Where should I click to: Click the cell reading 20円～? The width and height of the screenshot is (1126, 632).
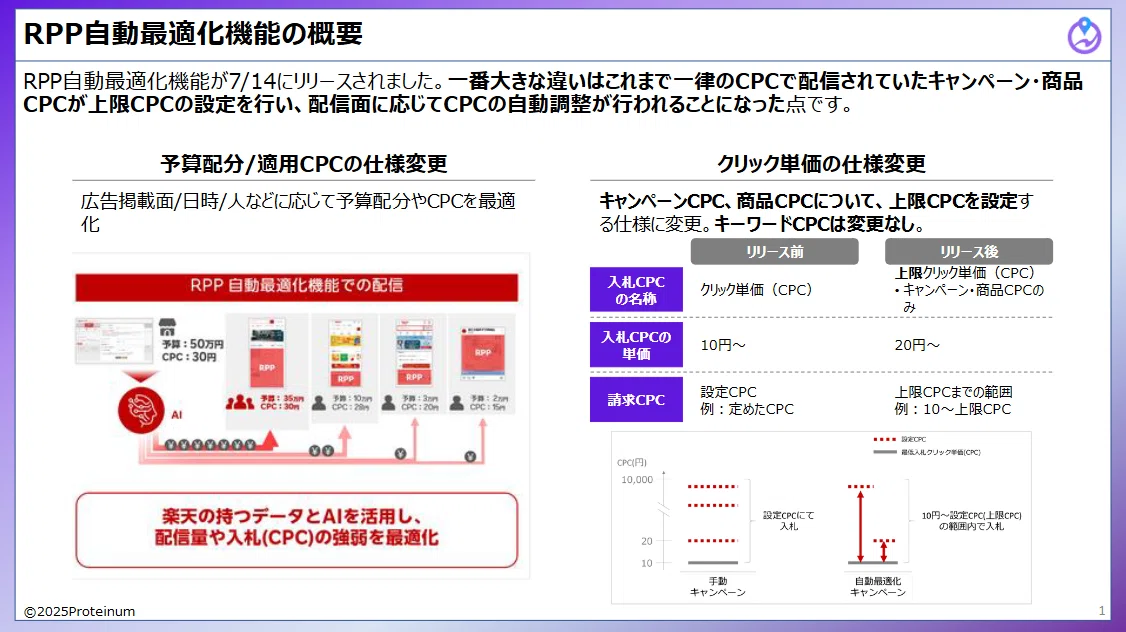(917, 345)
